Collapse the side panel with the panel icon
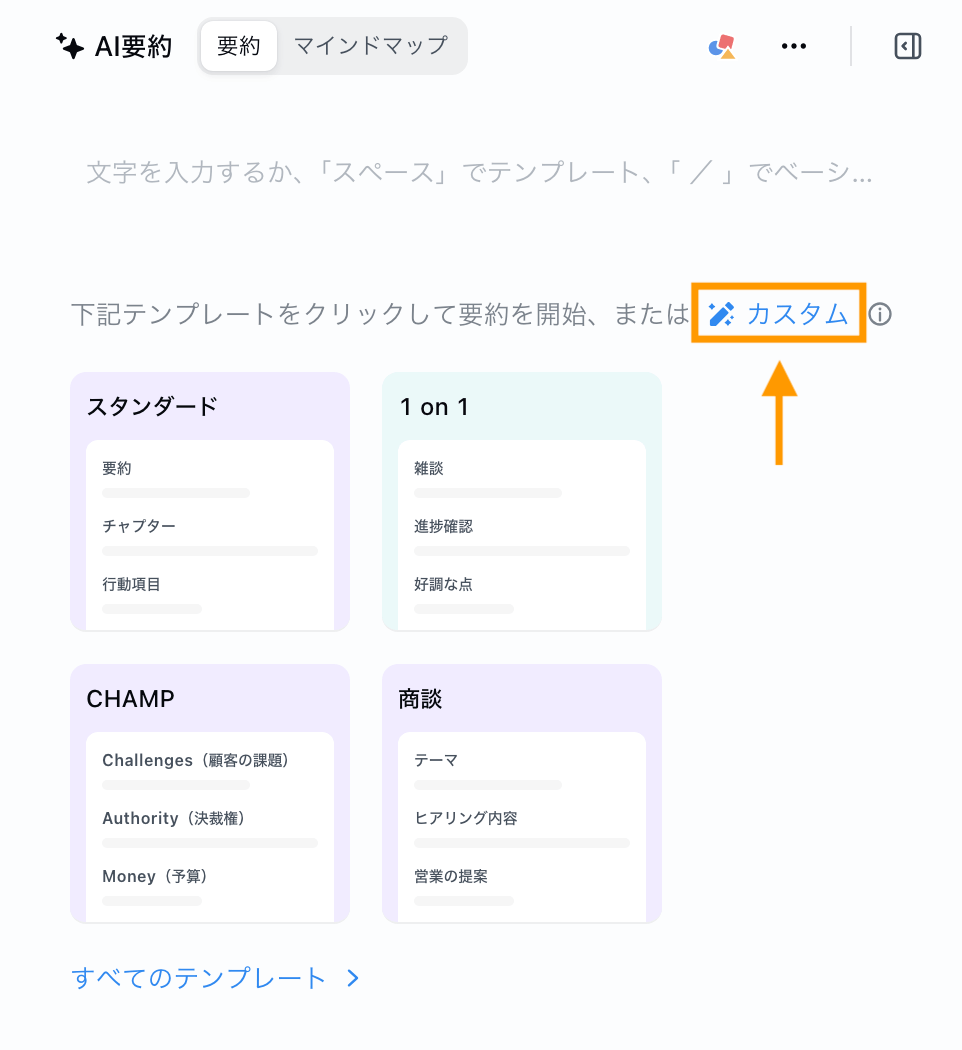 [908, 46]
